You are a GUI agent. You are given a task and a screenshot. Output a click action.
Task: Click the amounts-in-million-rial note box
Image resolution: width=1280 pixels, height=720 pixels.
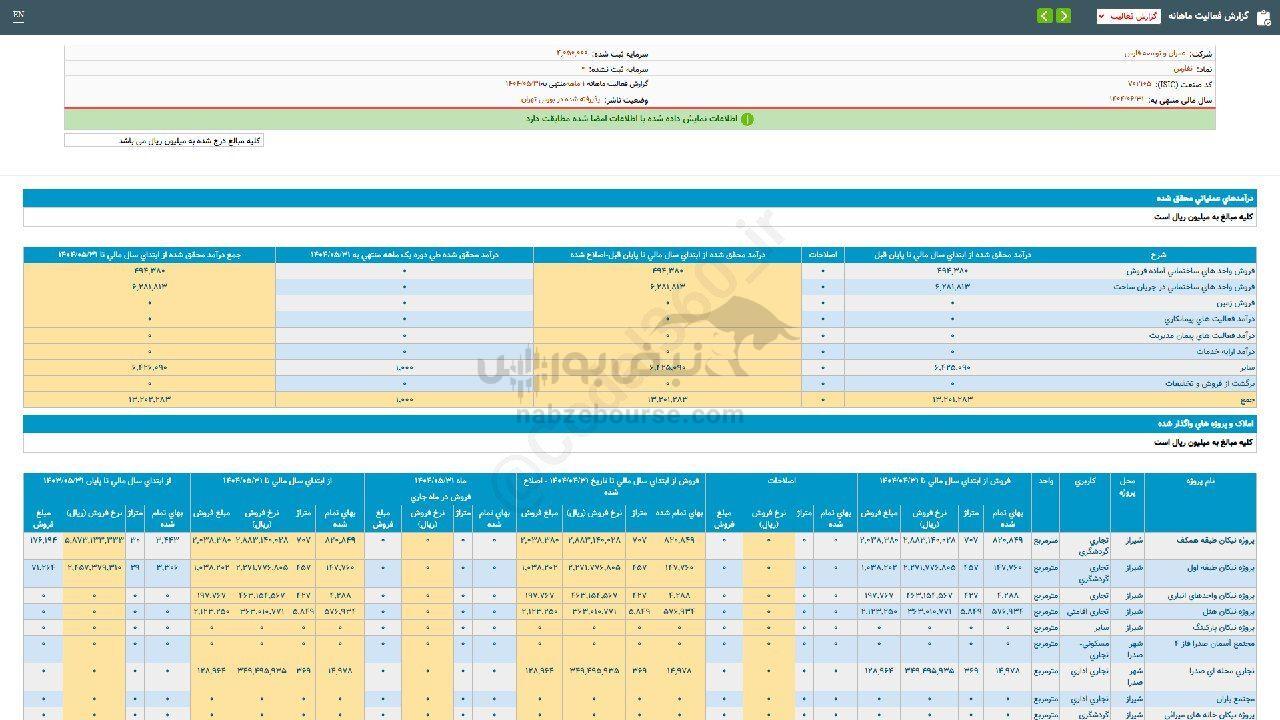tap(164, 141)
